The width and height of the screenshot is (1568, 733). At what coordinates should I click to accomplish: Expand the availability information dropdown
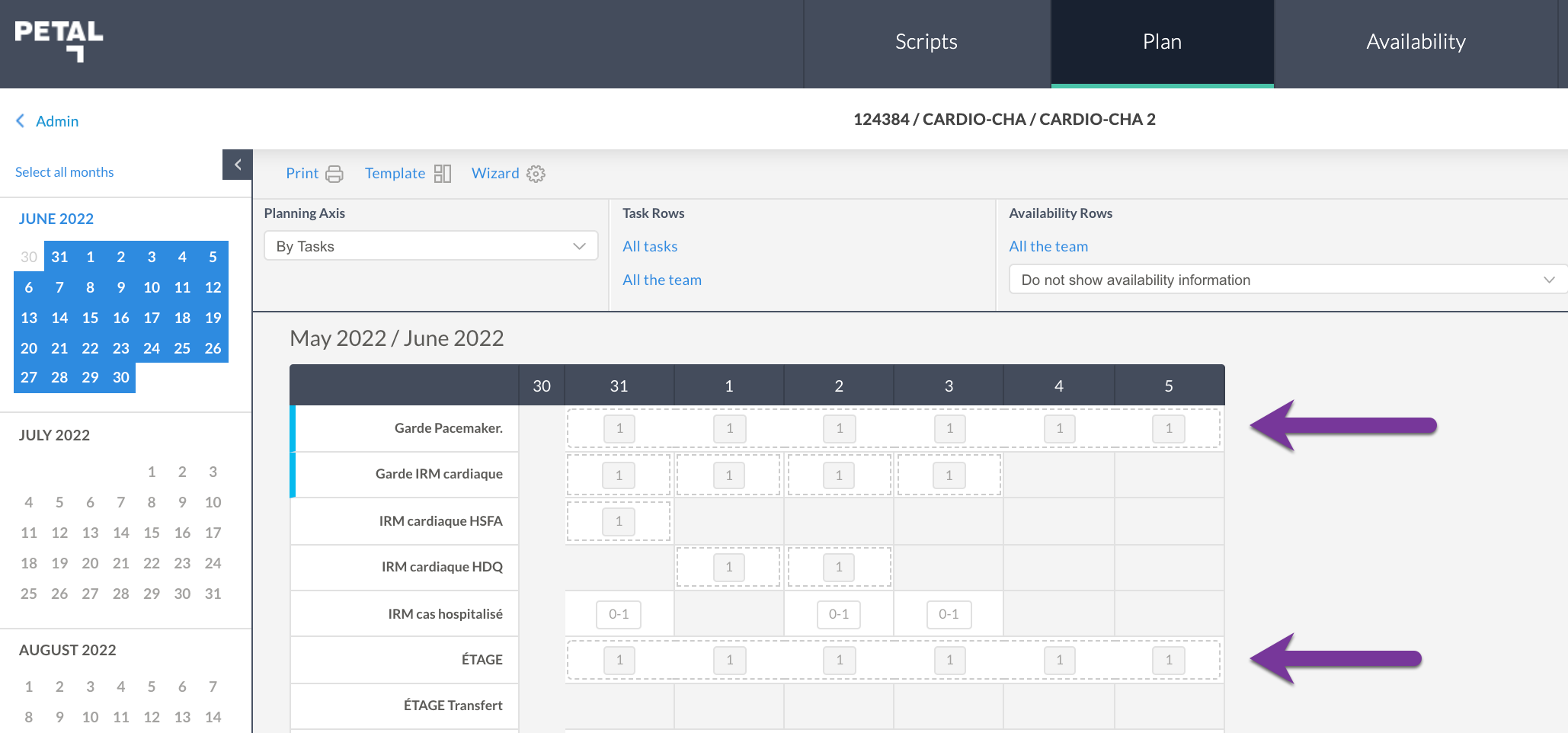[x=1288, y=280]
